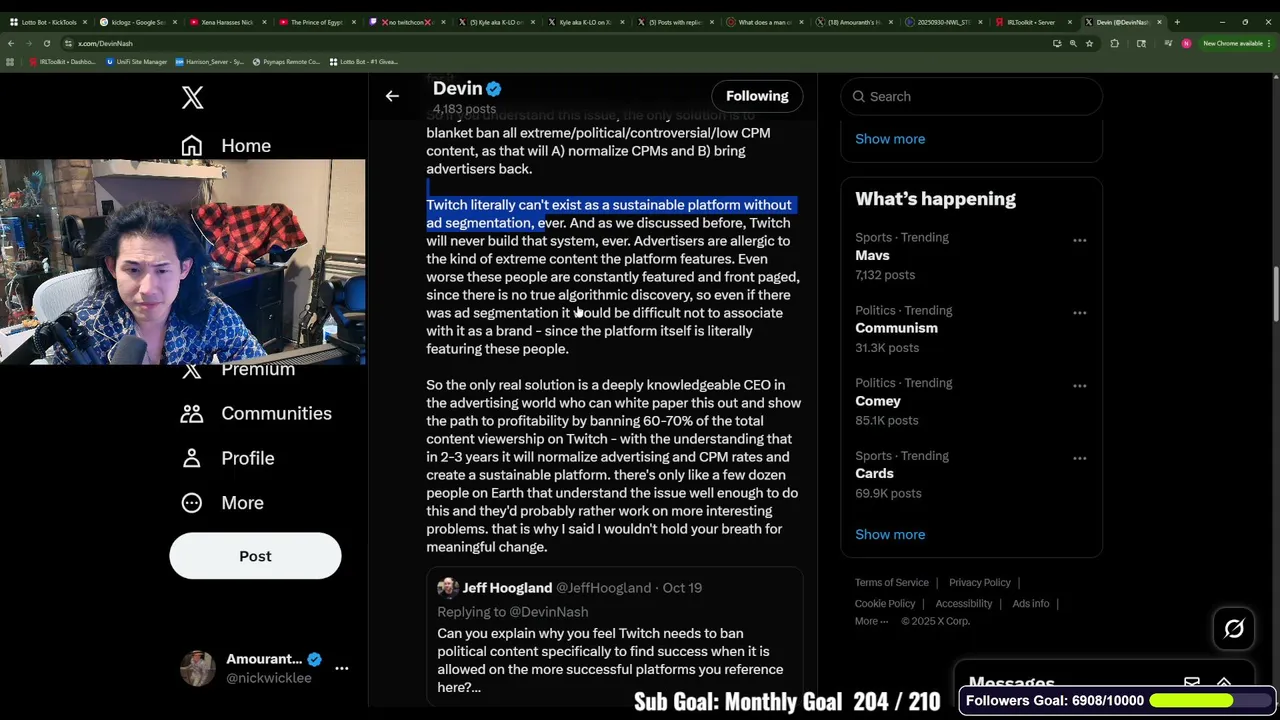Open Comey trending topic

click(878, 401)
